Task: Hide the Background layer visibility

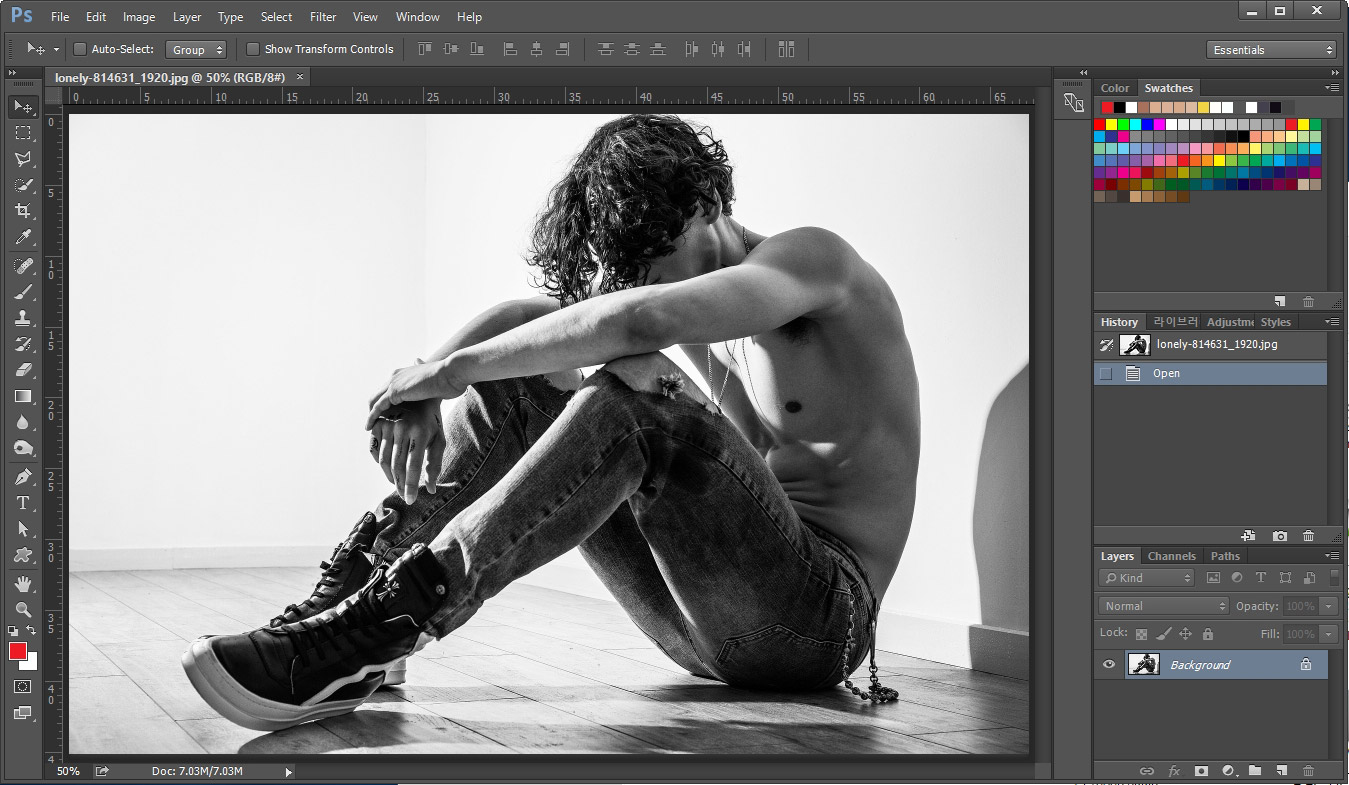Action: (x=1108, y=665)
